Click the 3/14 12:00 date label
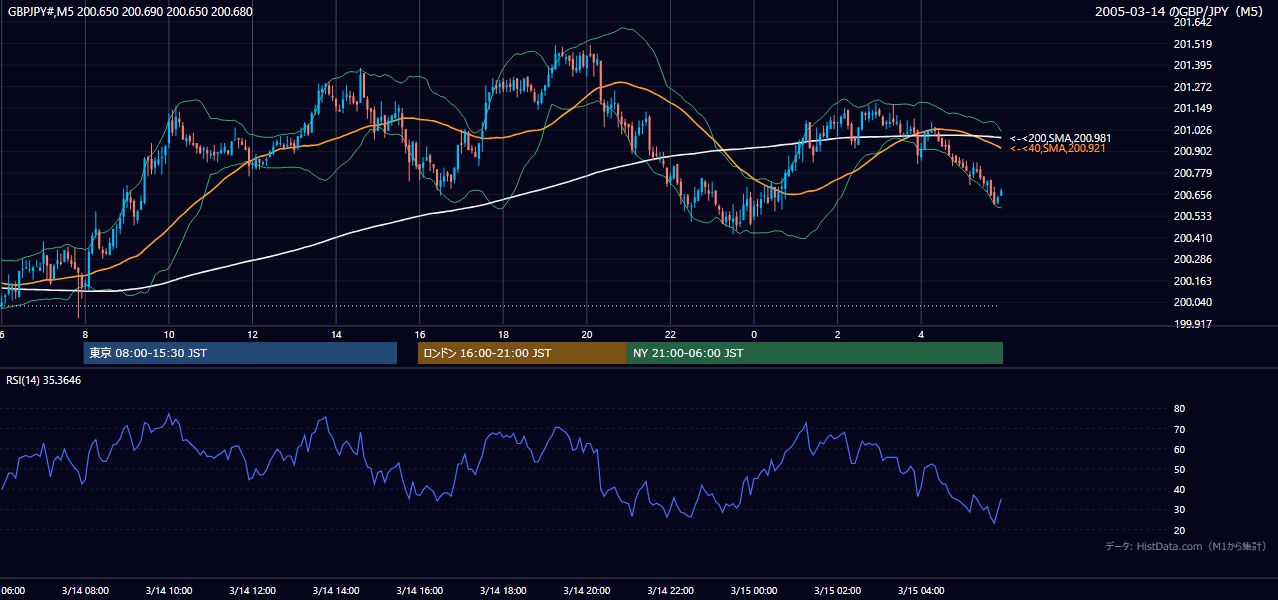 [x=252, y=591]
